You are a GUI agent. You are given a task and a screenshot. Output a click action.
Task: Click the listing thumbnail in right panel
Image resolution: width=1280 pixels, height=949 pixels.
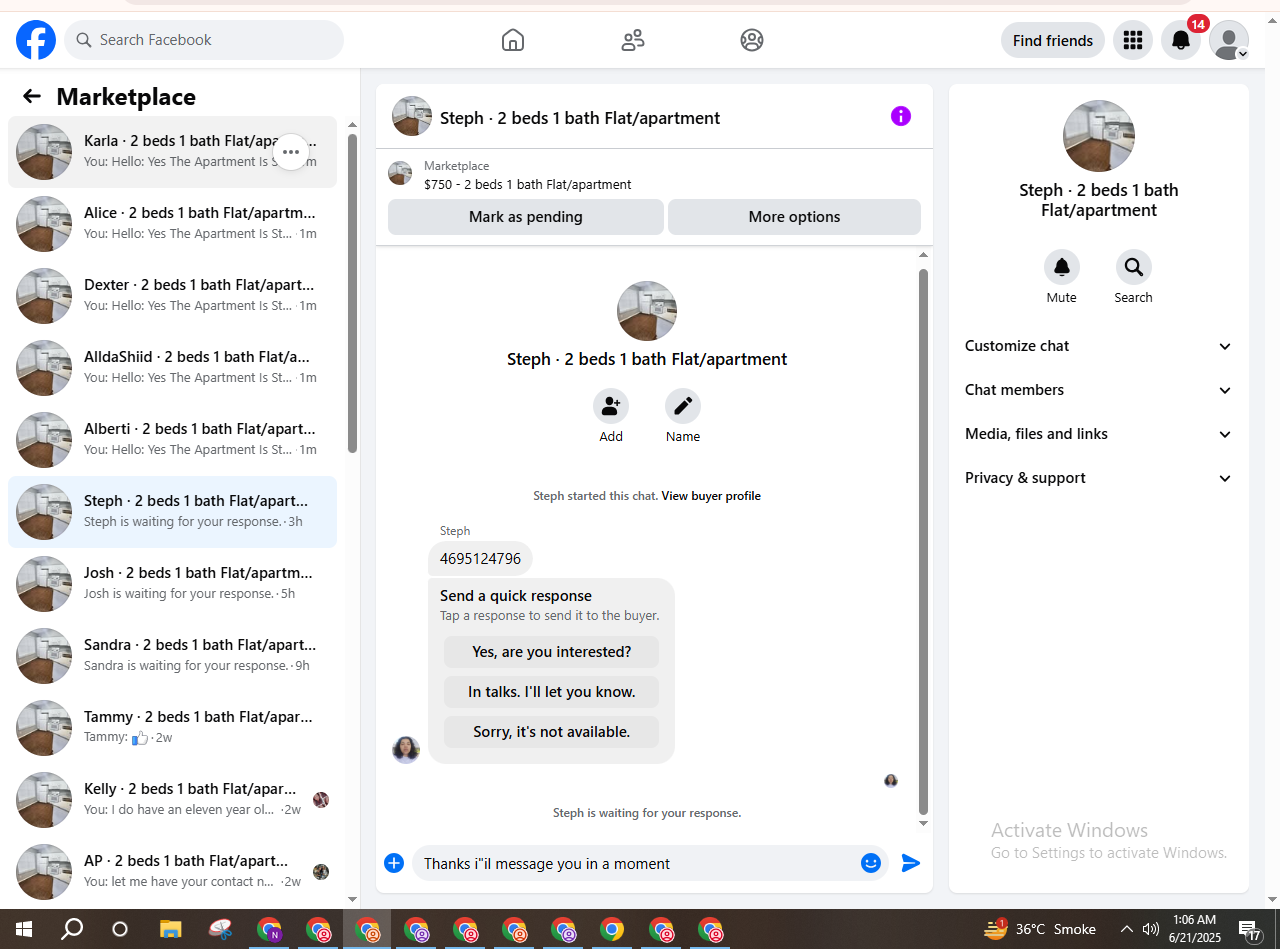click(1099, 136)
